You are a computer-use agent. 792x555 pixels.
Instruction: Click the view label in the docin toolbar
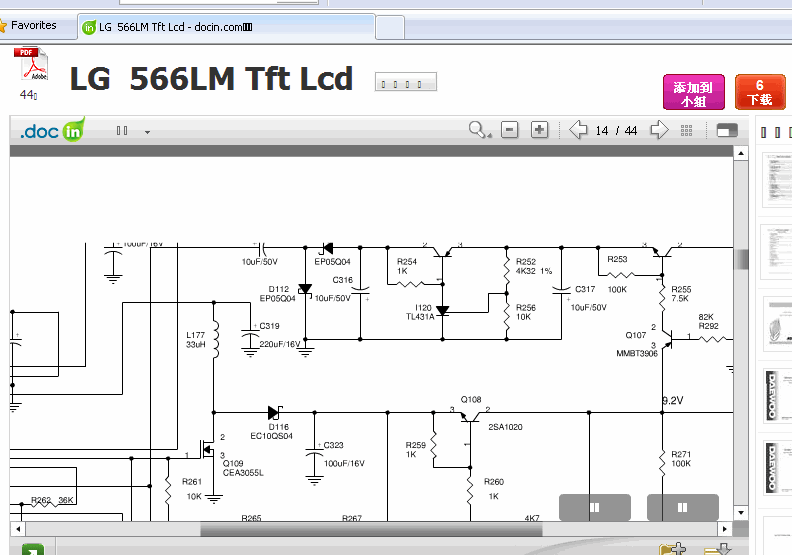point(122,131)
